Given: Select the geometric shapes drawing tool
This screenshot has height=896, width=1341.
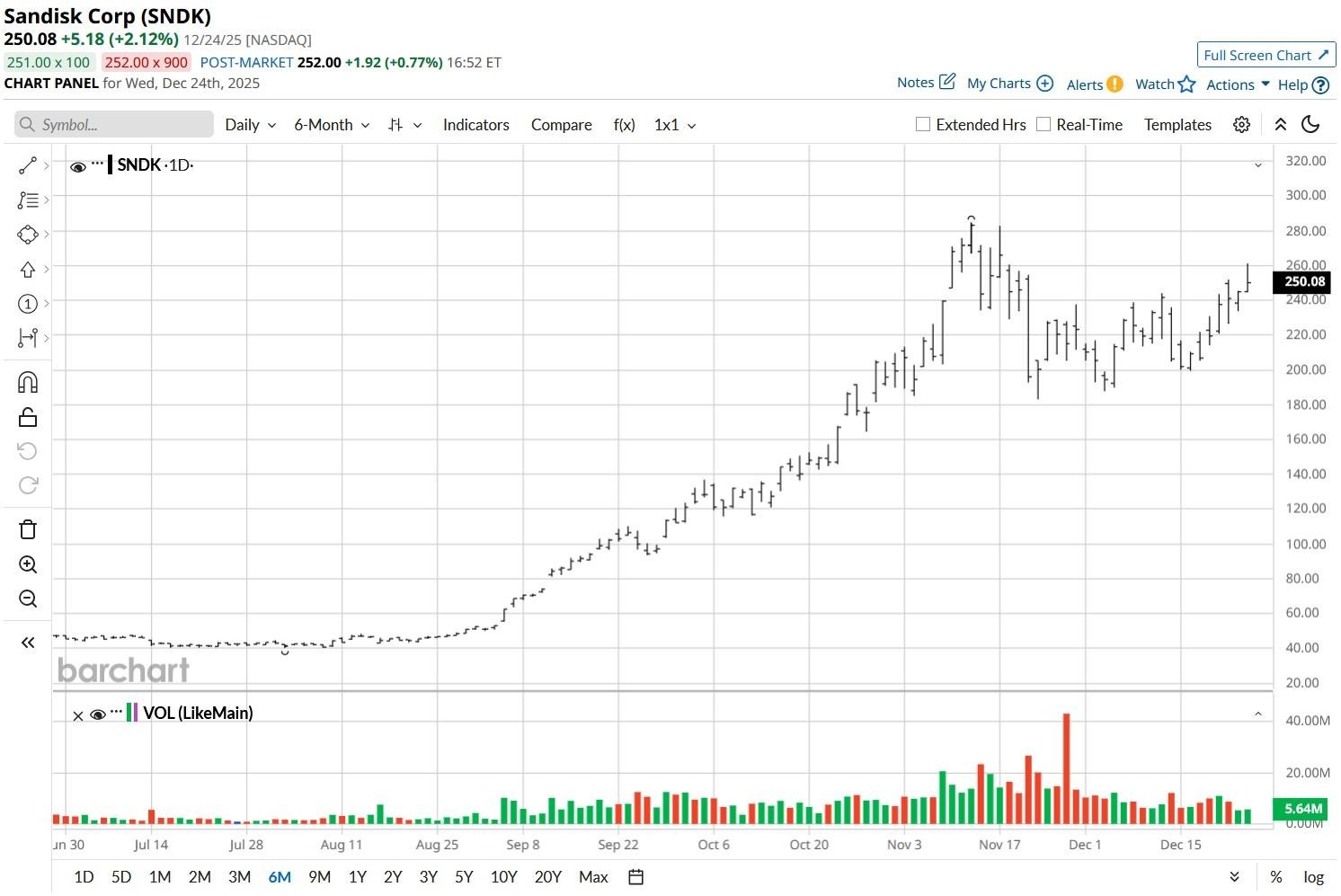Looking at the screenshot, I should [28, 234].
